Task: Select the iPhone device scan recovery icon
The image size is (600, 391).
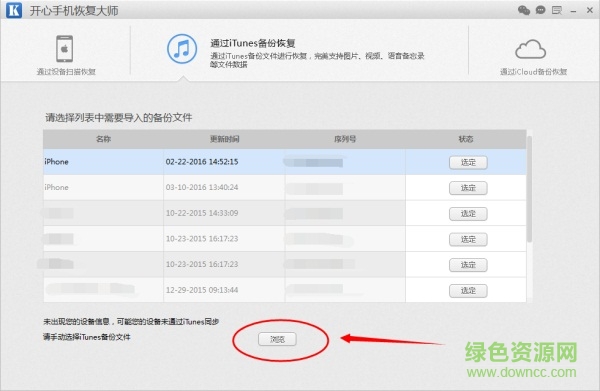Action: tap(65, 49)
